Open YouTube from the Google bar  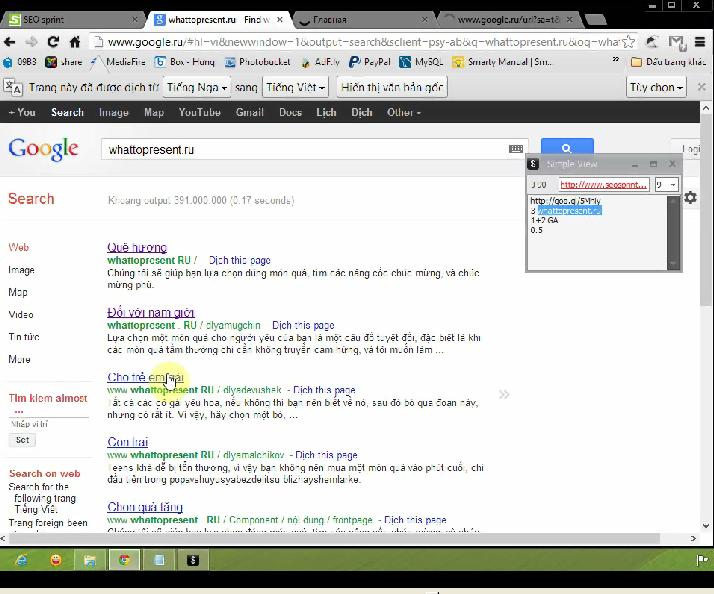(x=199, y=112)
